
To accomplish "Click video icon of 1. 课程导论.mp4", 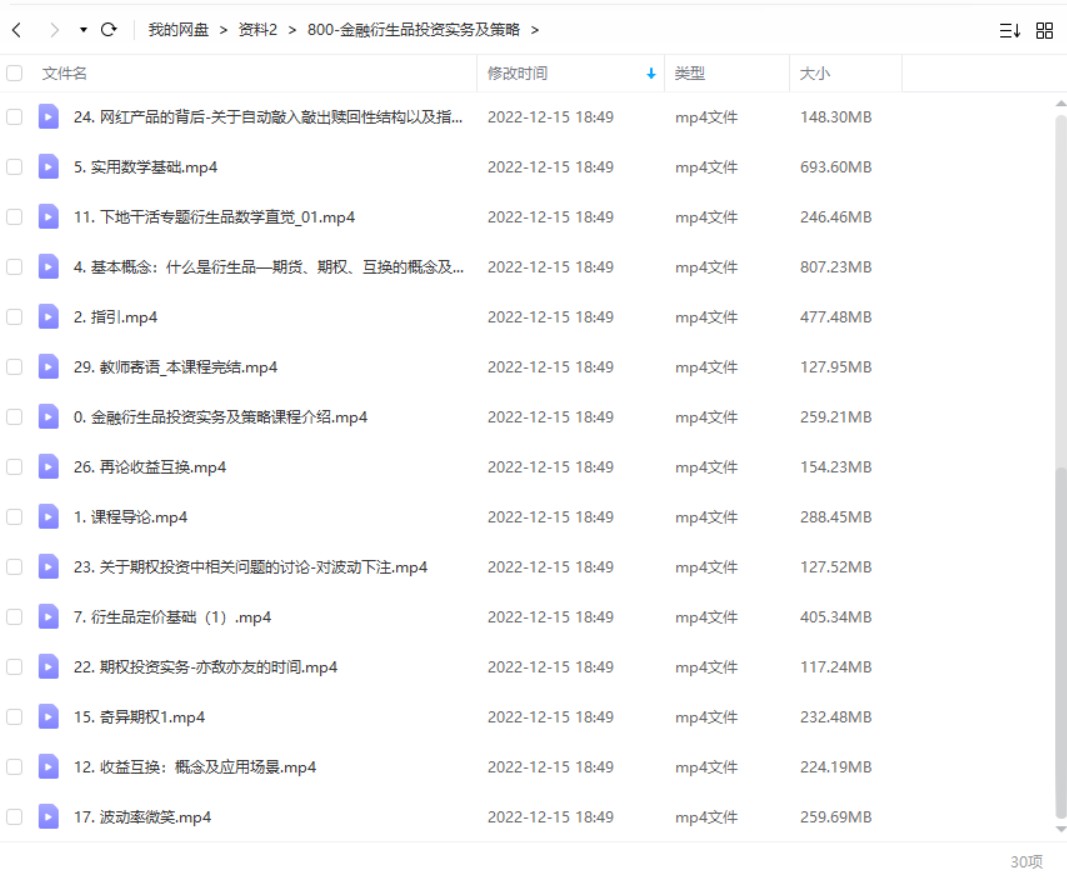I will 48,517.
